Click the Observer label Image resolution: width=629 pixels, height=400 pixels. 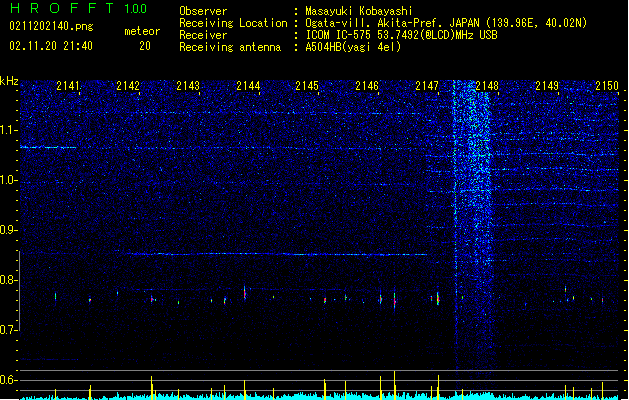click(x=203, y=11)
